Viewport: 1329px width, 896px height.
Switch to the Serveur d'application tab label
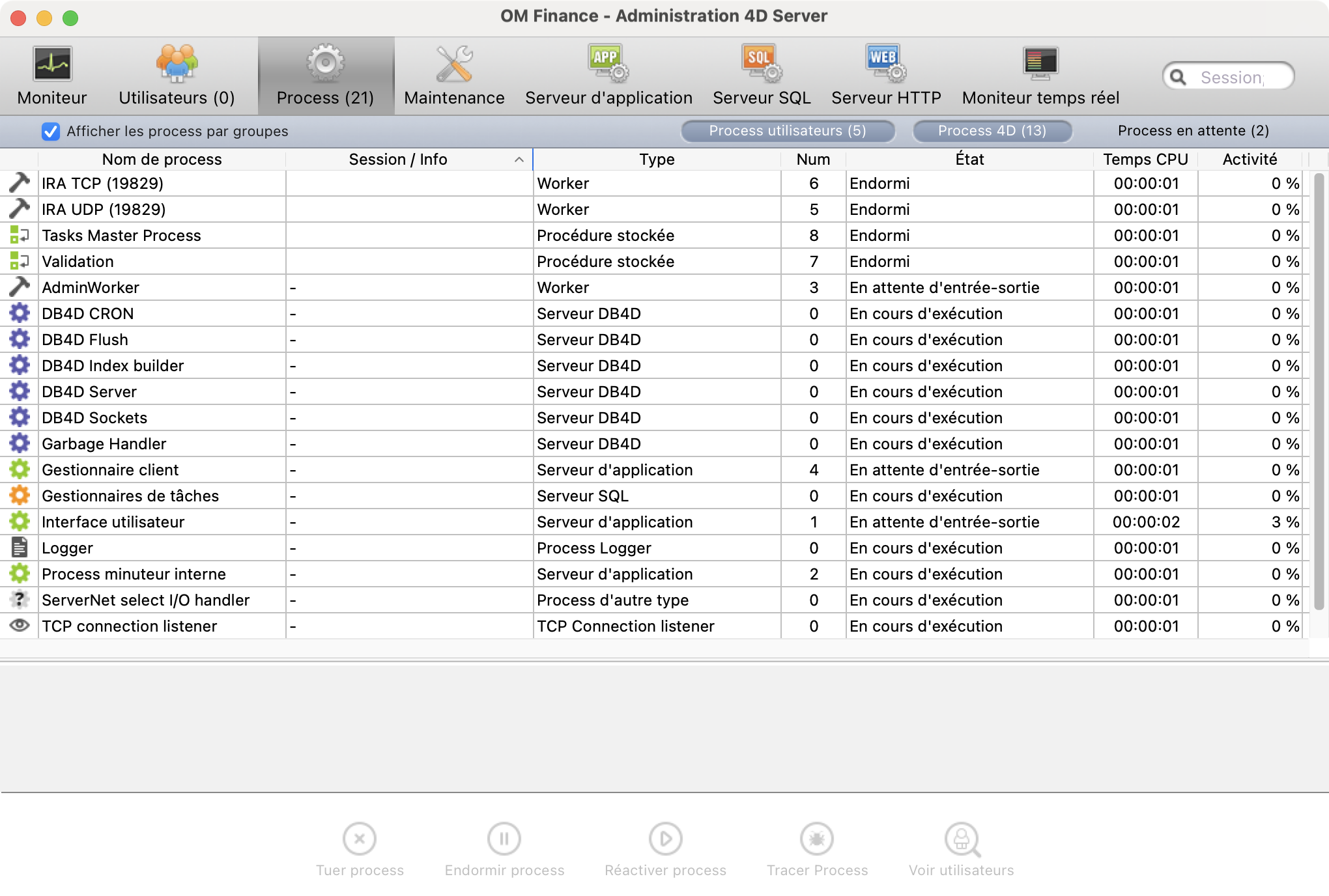[608, 98]
